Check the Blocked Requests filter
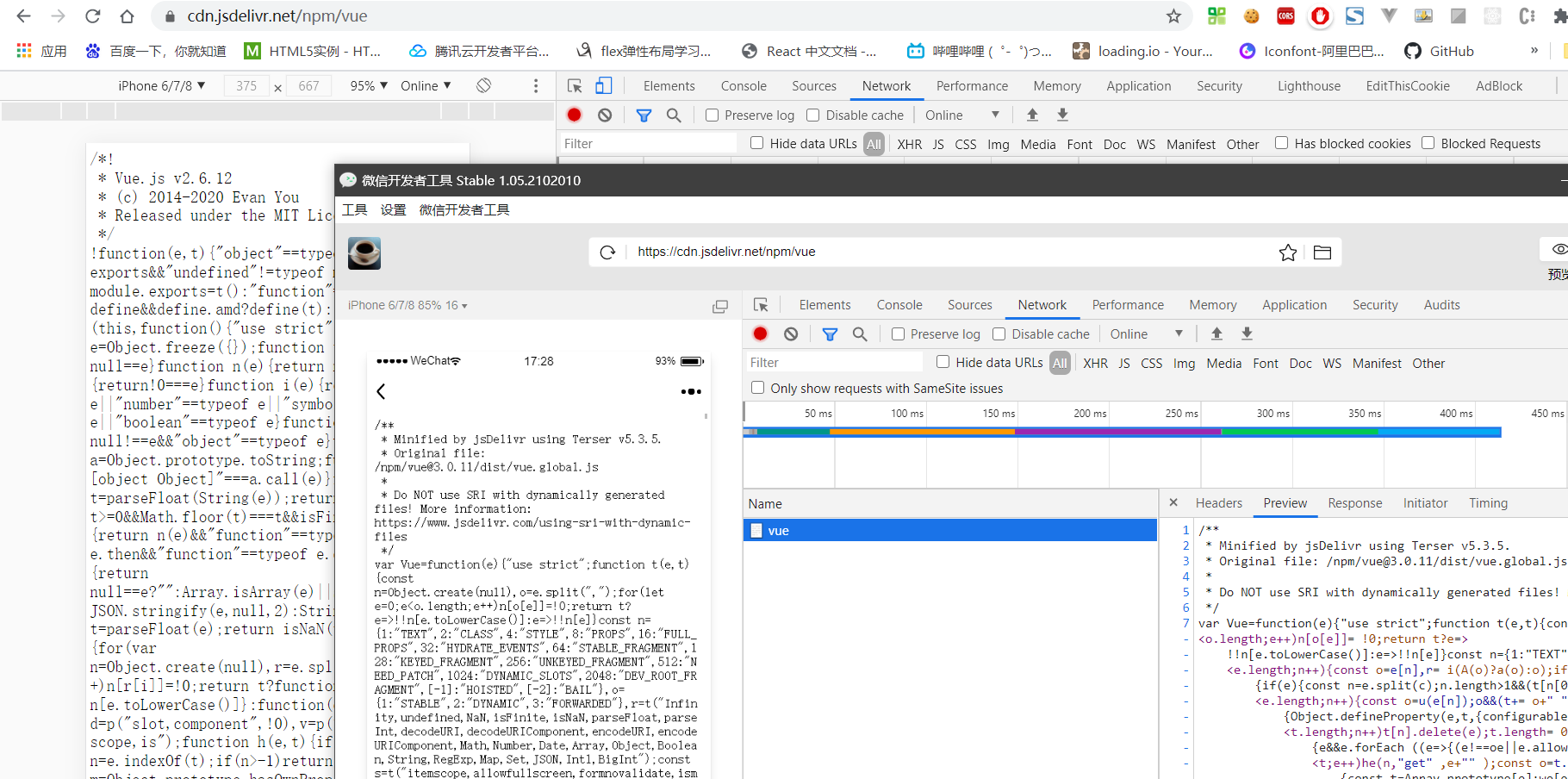This screenshot has height=779, width=1568. (1428, 143)
